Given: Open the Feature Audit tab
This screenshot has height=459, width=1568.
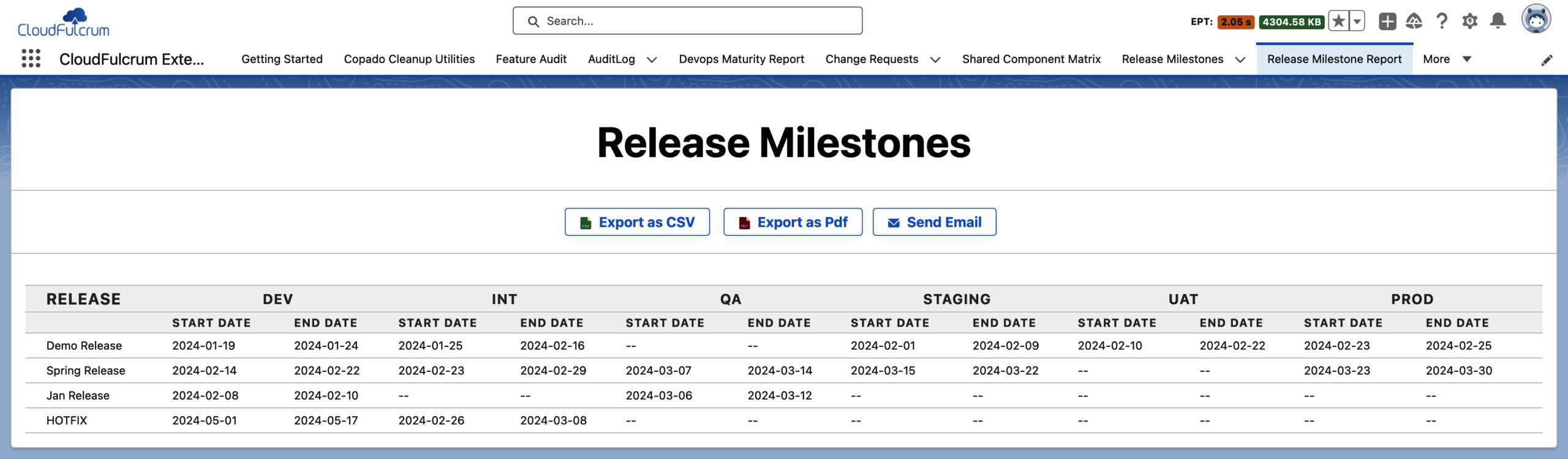Looking at the screenshot, I should (531, 59).
